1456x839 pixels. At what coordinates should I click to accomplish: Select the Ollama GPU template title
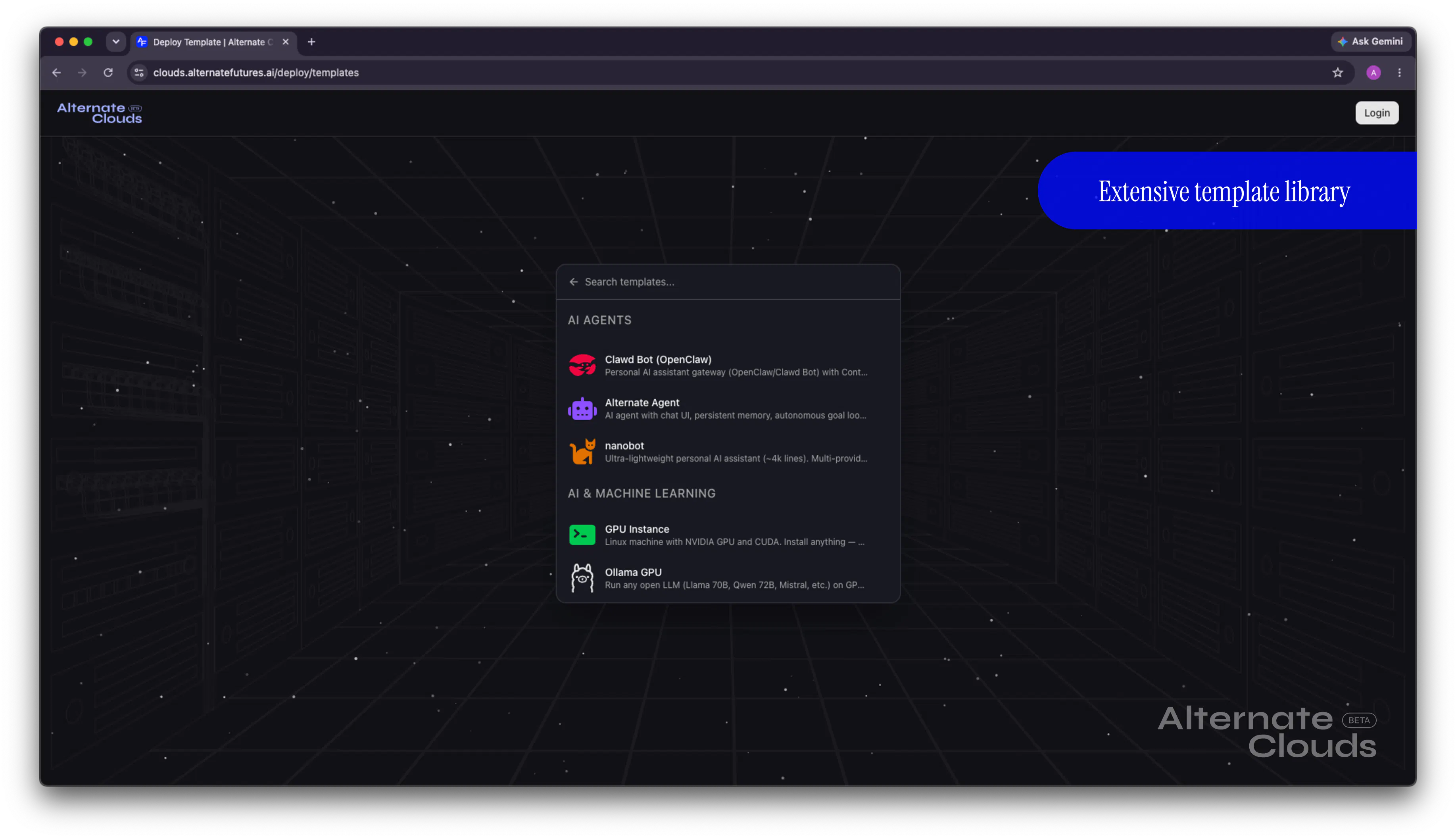point(633,572)
